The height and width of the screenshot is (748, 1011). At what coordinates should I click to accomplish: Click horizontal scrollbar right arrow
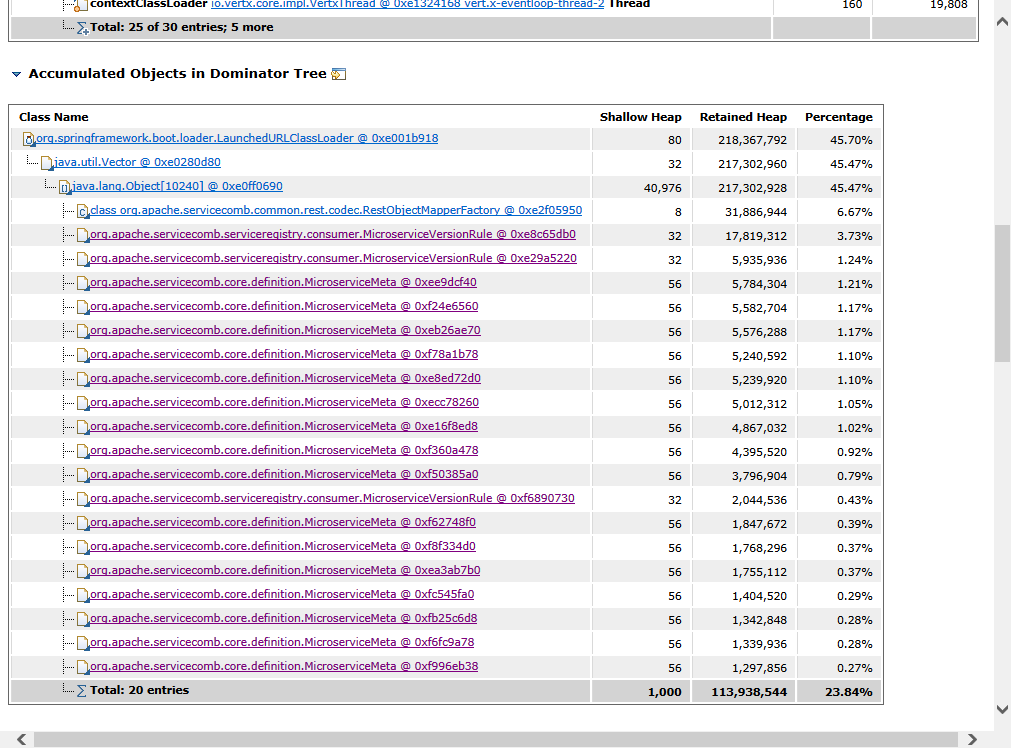point(972,739)
